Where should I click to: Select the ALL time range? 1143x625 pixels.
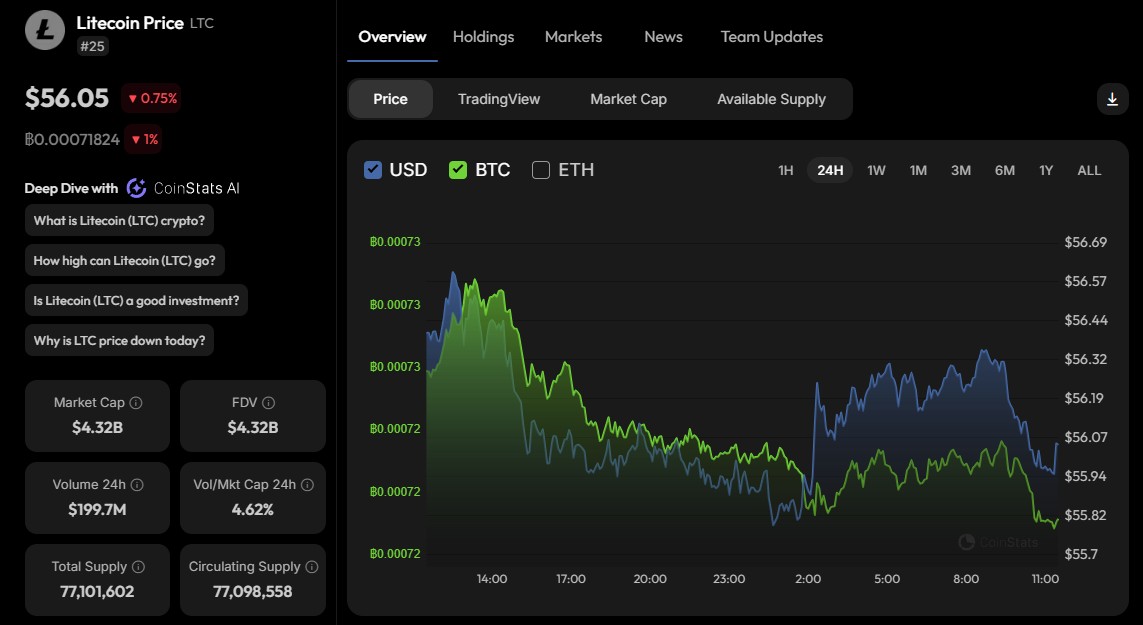coord(1089,170)
